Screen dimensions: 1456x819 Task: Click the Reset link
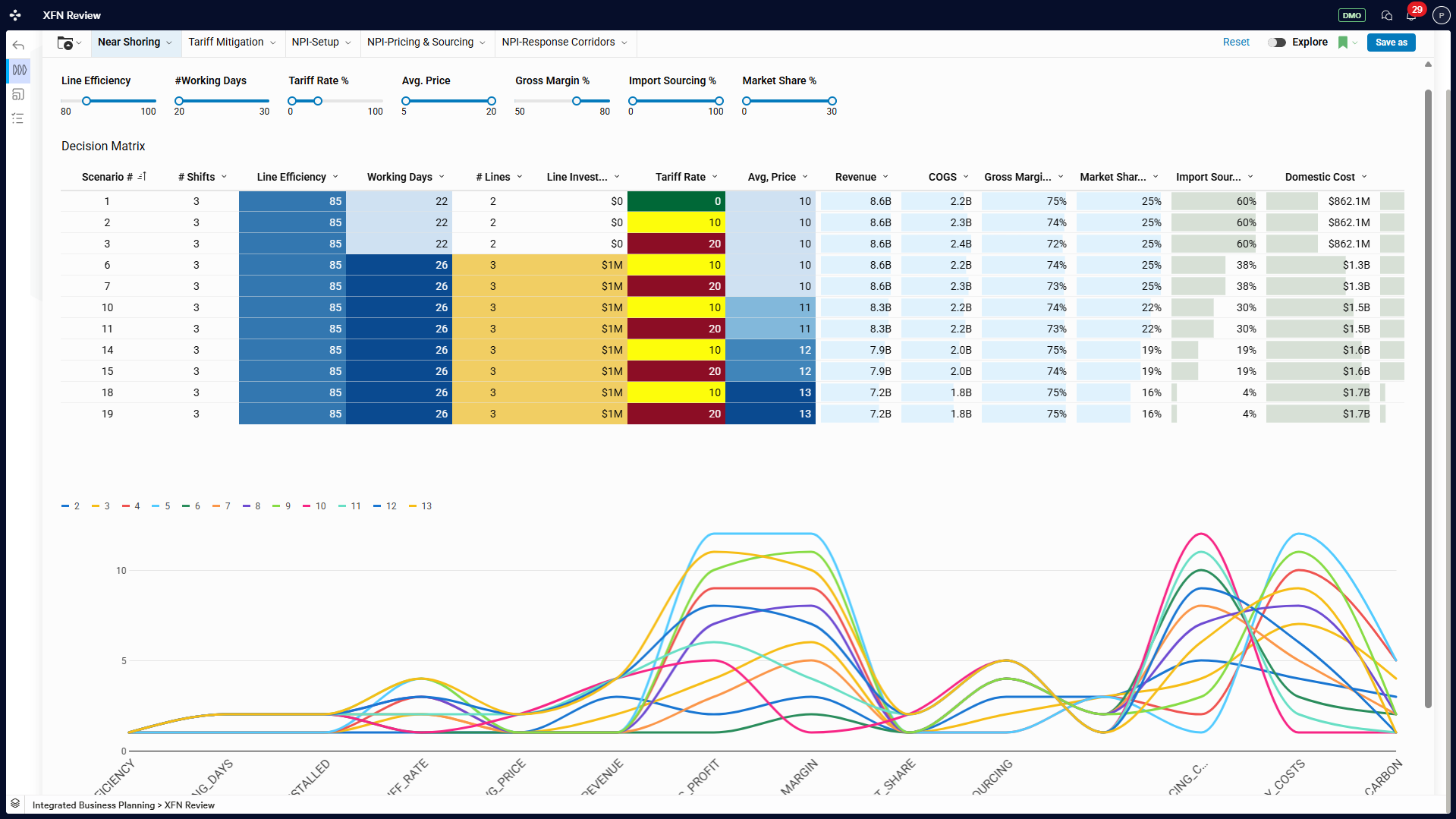click(1236, 43)
